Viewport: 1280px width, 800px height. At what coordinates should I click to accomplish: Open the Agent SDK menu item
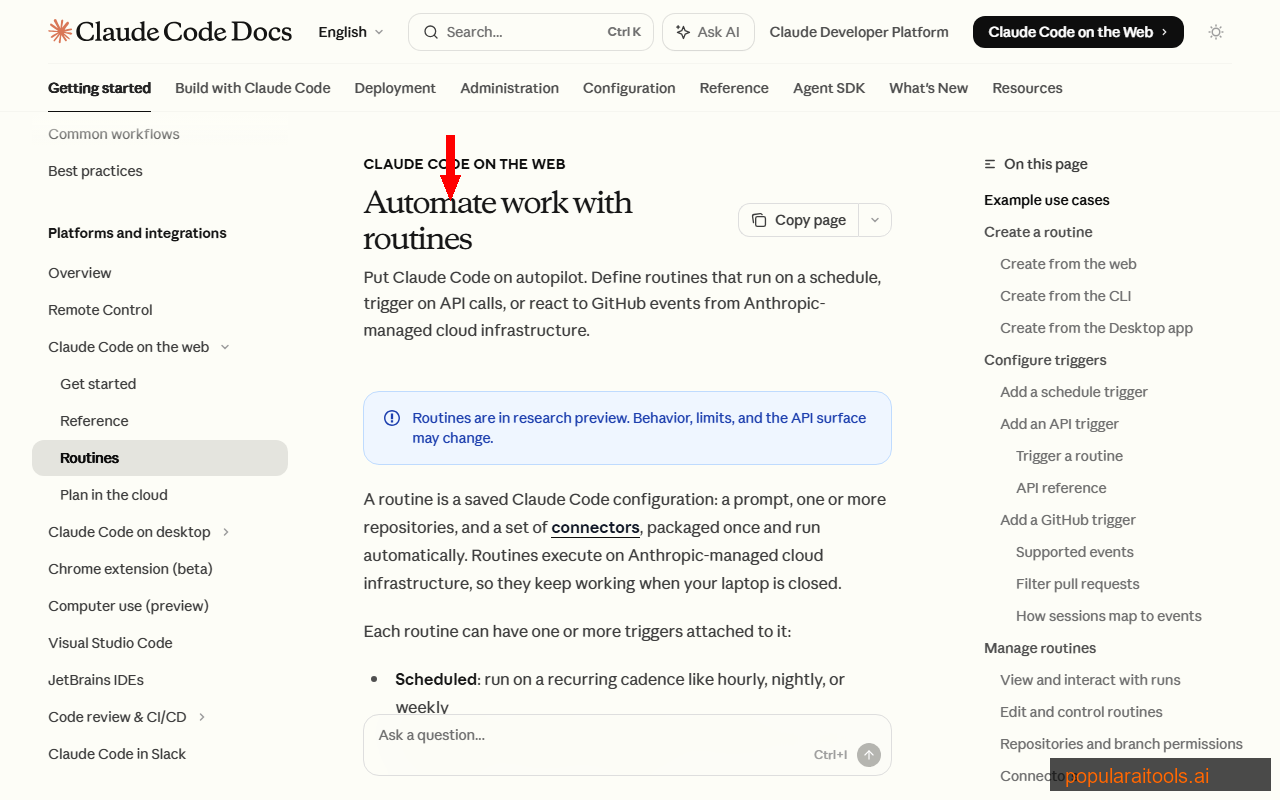pos(829,88)
